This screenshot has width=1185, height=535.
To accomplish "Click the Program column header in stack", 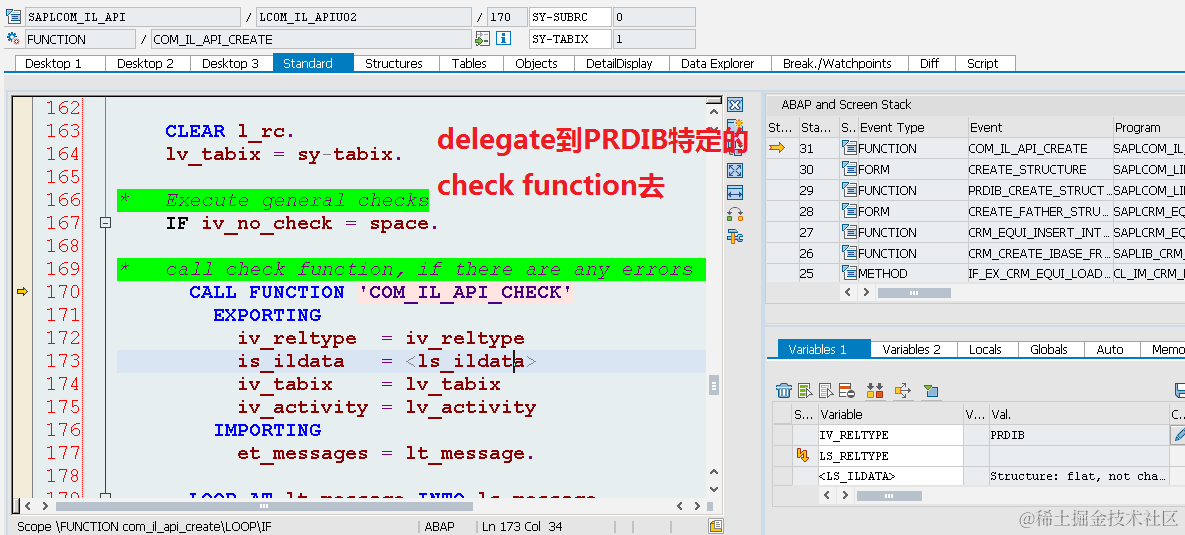I will [x=1149, y=127].
